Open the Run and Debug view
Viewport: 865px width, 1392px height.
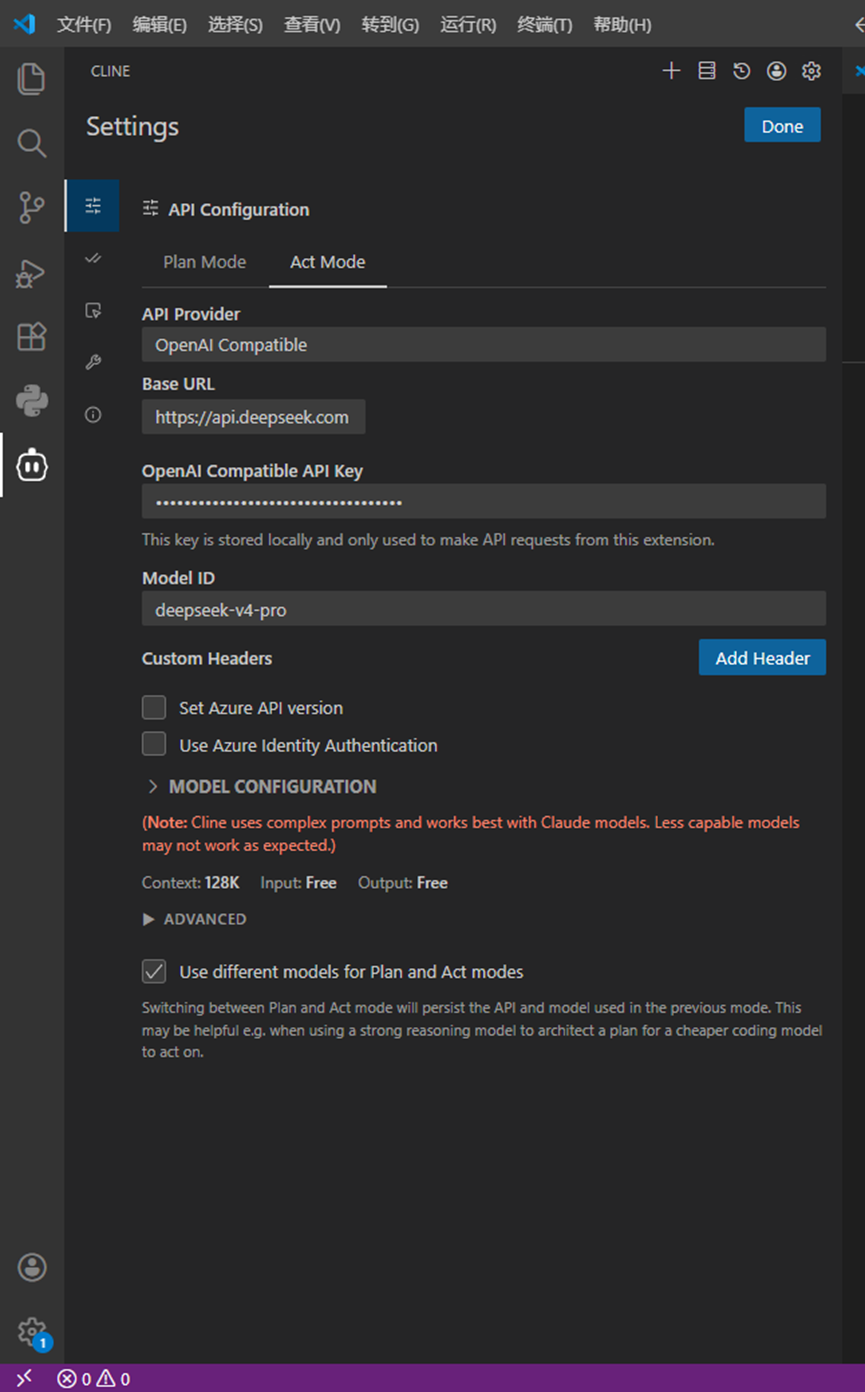coord(32,272)
